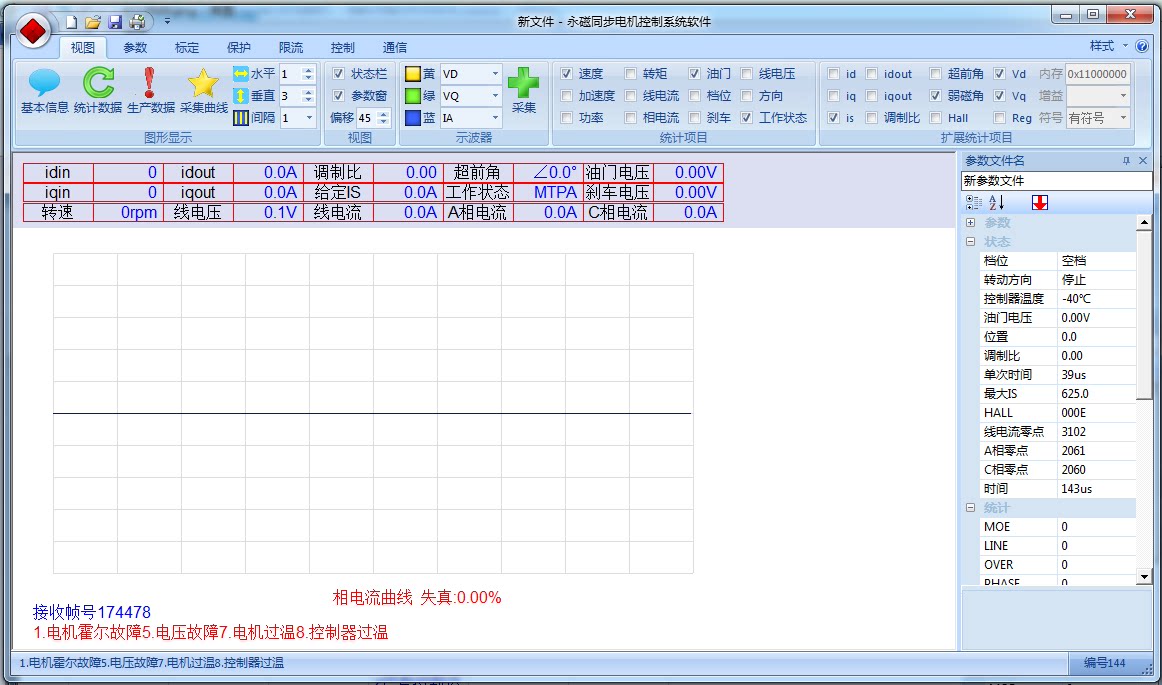Open the yellow channel VD dropdown
This screenshot has height=685, width=1162.
495,74
